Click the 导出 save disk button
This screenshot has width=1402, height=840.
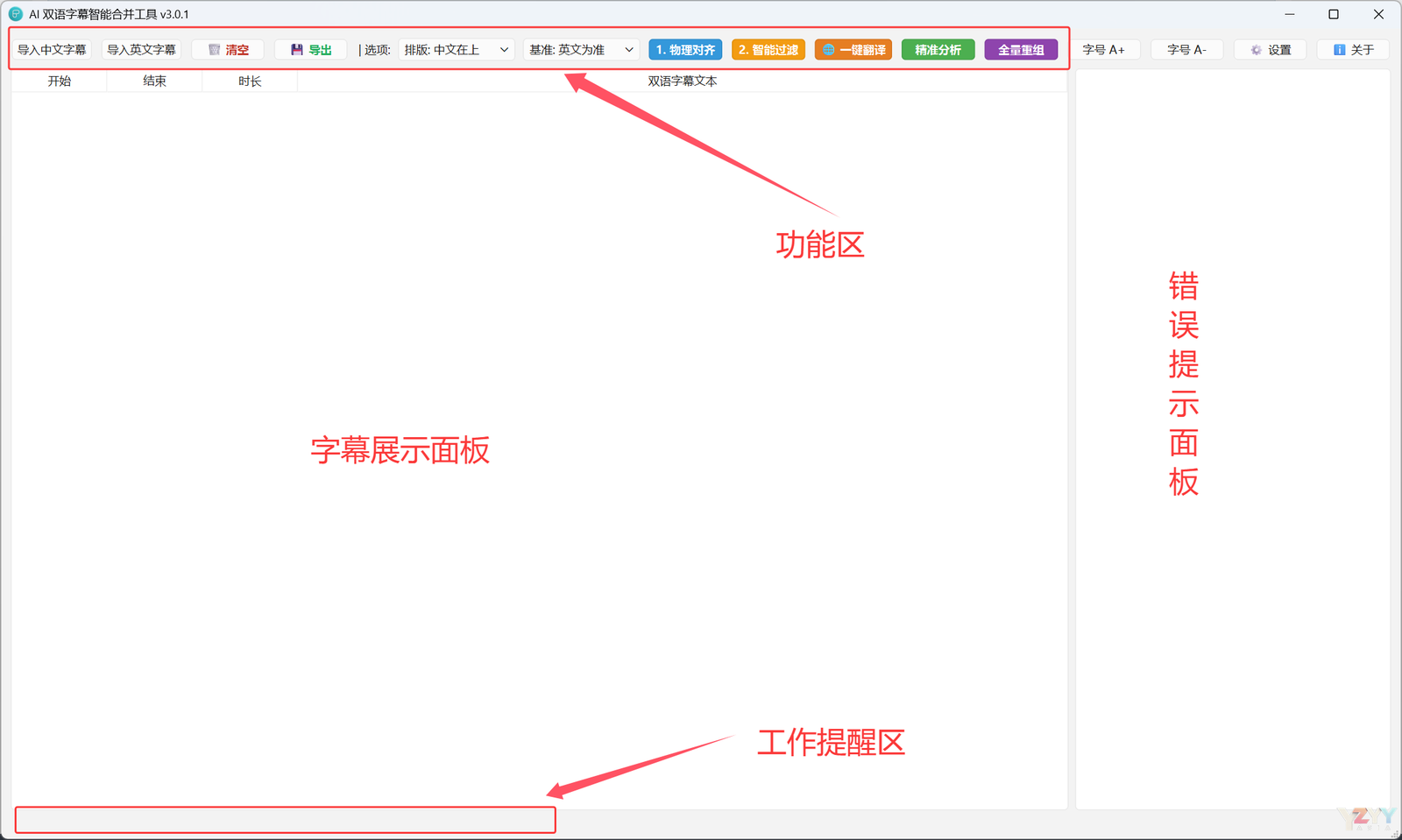point(310,50)
